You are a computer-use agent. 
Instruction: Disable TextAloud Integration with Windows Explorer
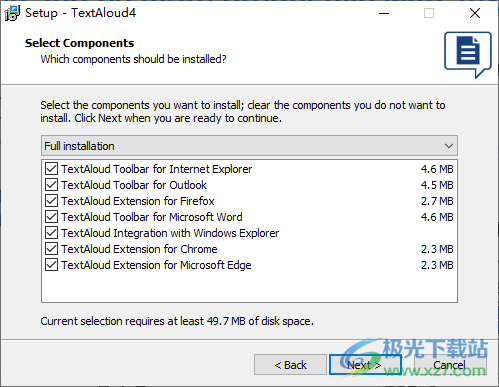coord(51,233)
